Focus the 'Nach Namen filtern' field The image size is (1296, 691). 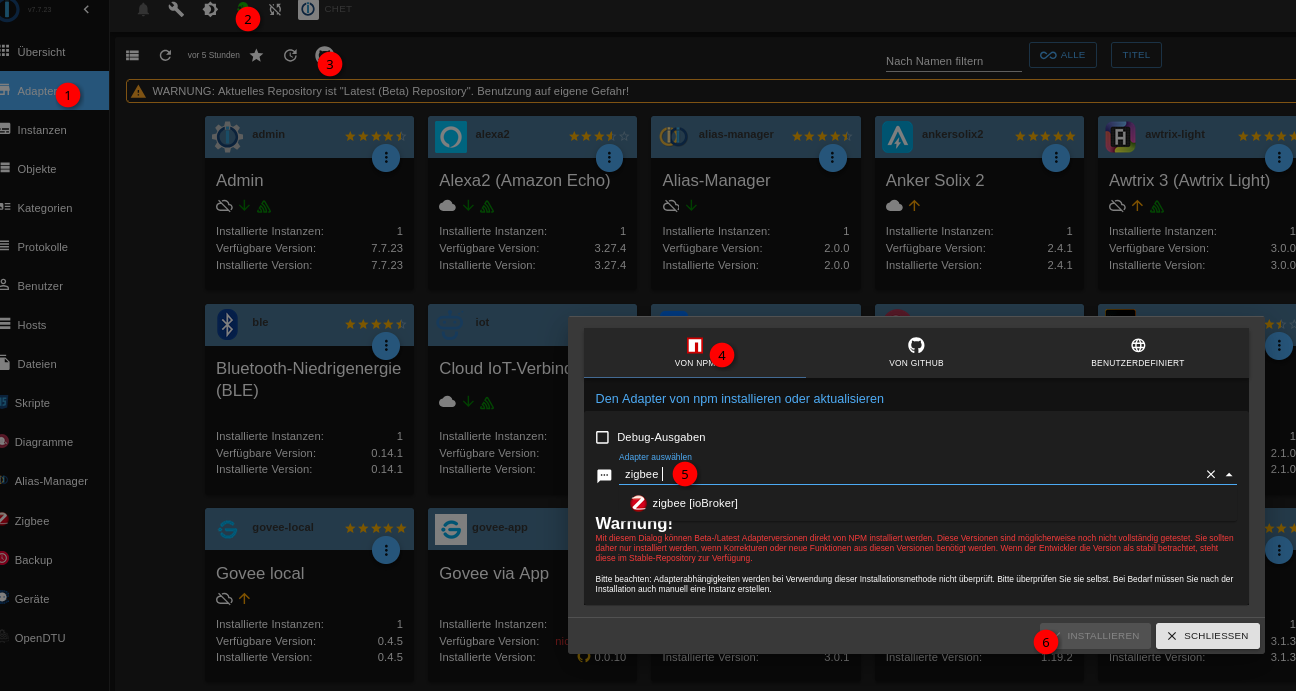point(953,61)
